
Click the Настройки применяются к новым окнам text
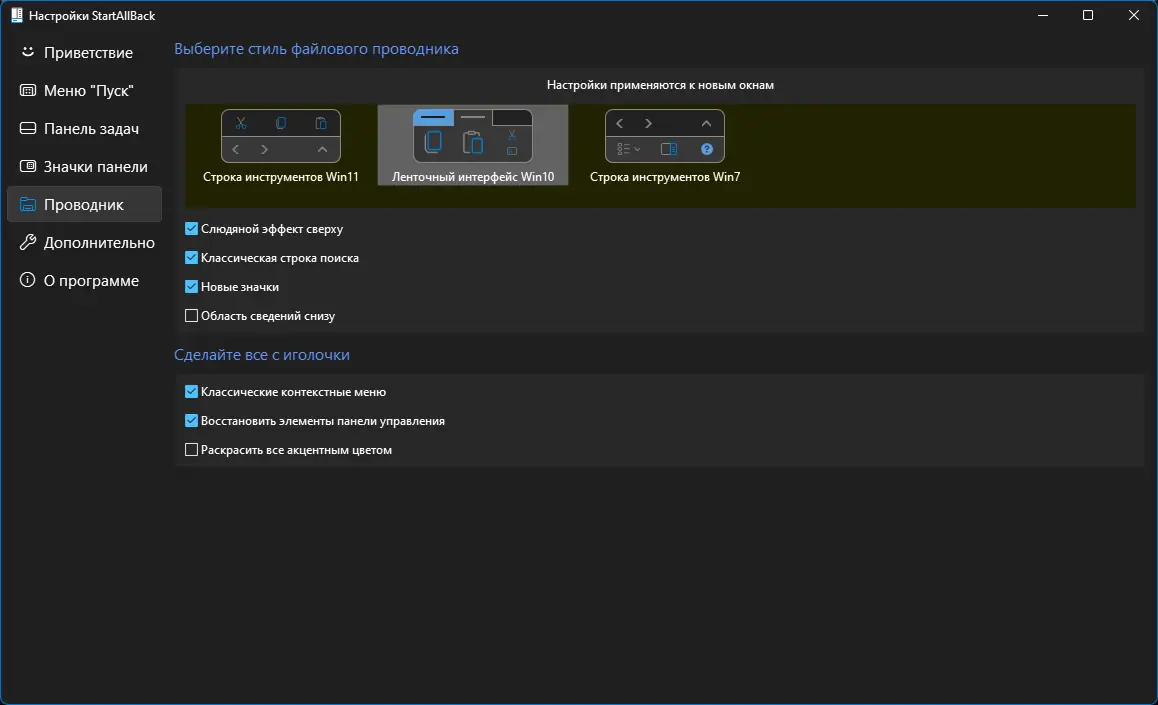tap(660, 85)
